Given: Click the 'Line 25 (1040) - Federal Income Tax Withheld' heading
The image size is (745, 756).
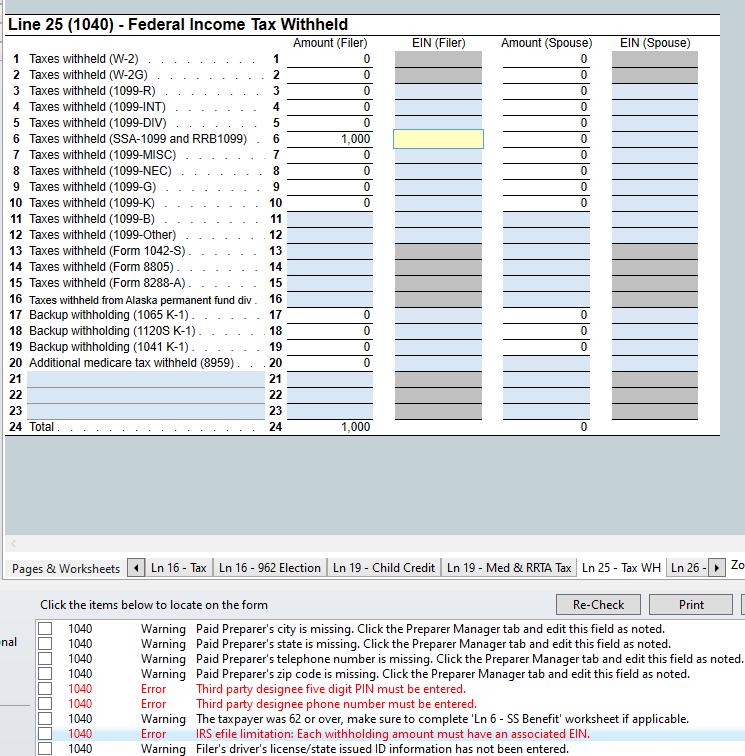Looking at the screenshot, I should (178, 24).
